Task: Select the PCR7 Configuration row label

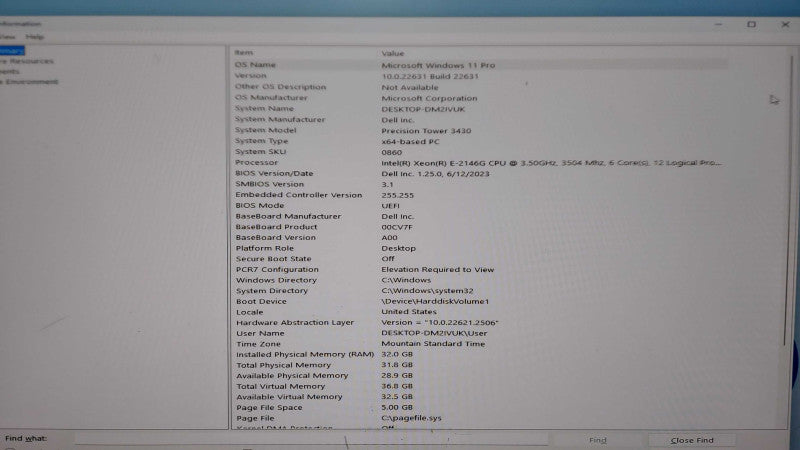Action: coord(277,269)
